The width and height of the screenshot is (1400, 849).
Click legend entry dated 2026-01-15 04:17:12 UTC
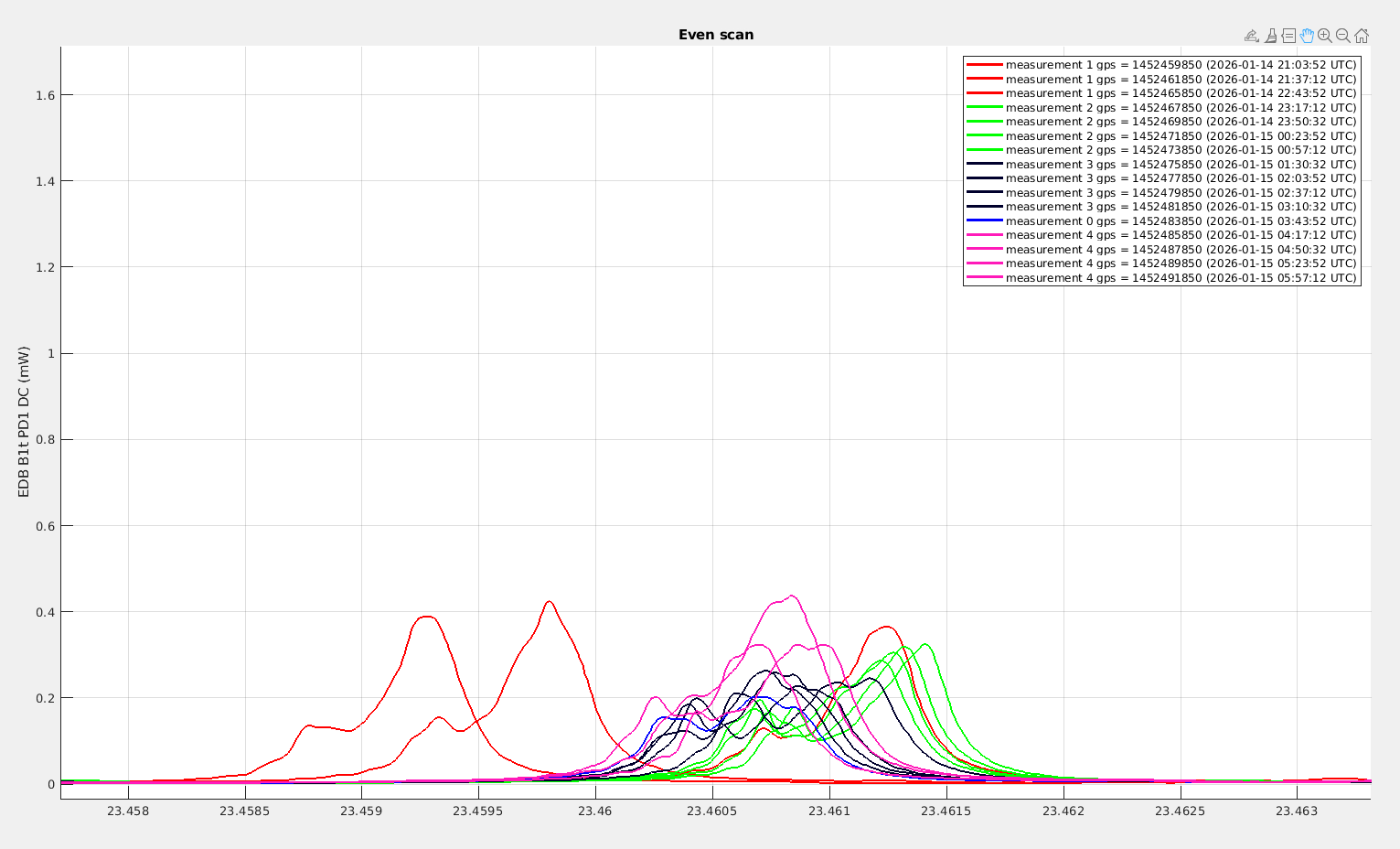(x=1181, y=235)
